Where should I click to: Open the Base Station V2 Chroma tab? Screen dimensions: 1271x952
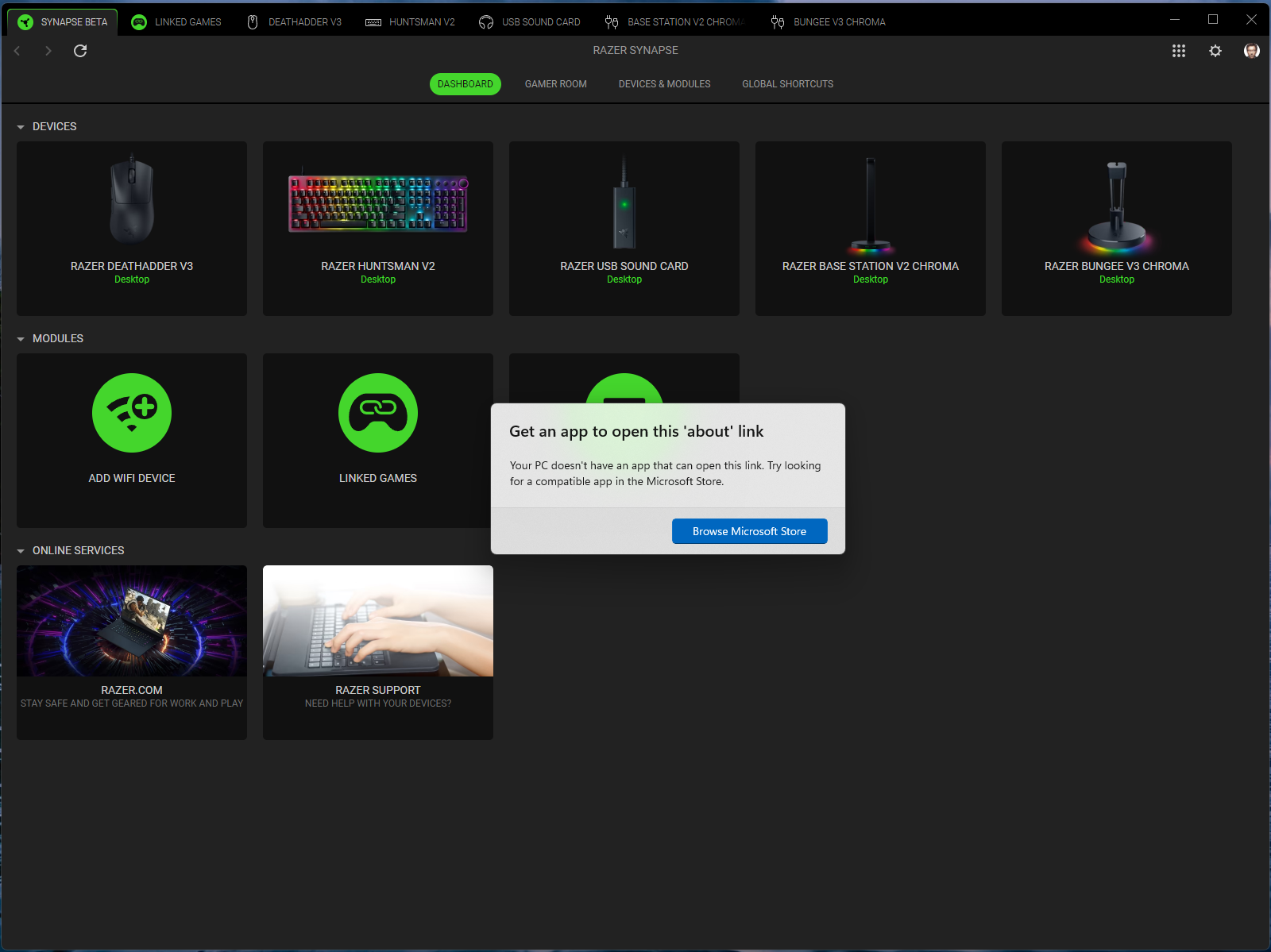674,22
